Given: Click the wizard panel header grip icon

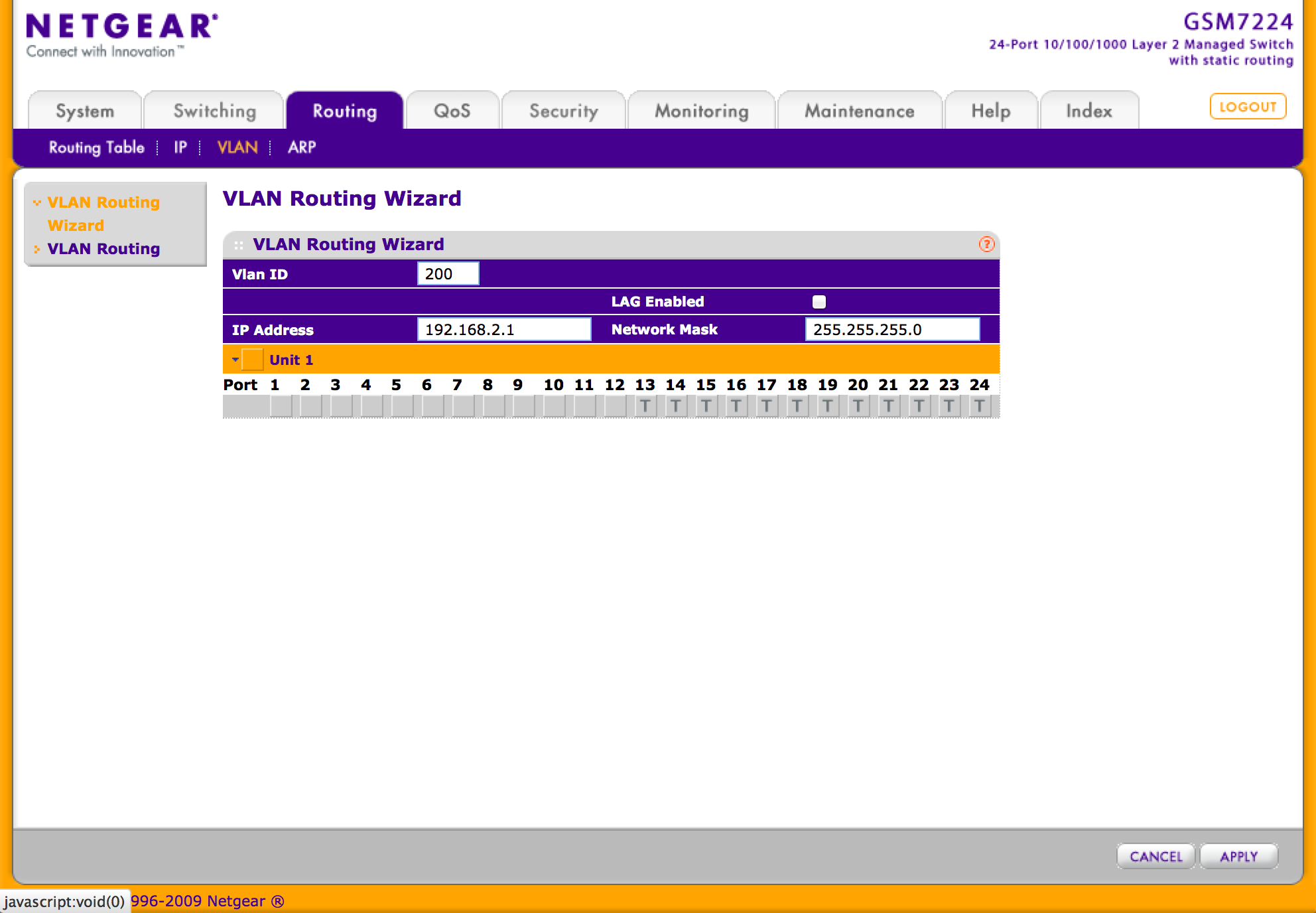Looking at the screenshot, I should tap(239, 245).
